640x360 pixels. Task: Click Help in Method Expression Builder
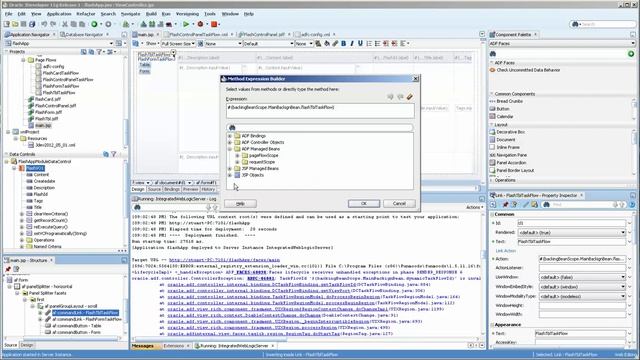[240, 203]
